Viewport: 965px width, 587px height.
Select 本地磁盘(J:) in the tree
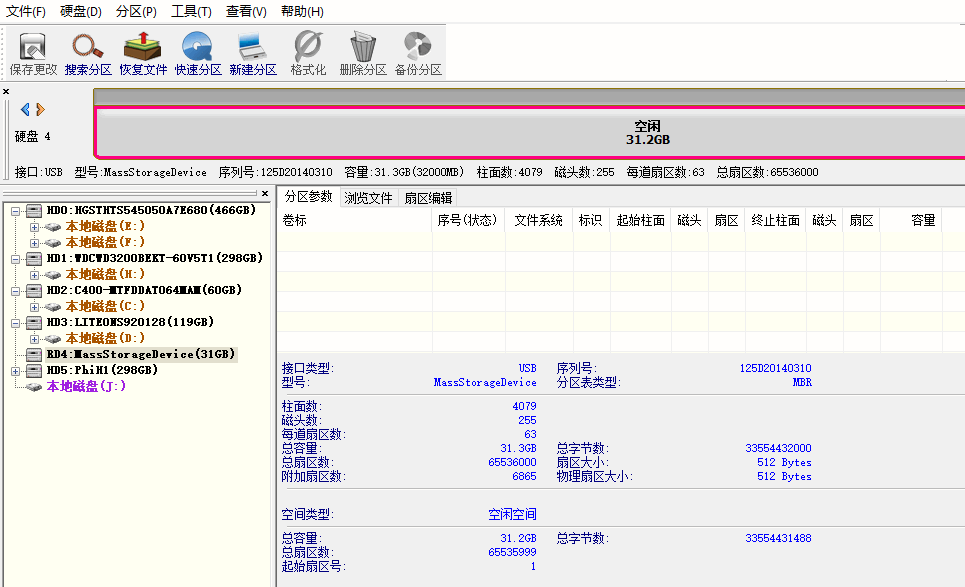coord(86,386)
